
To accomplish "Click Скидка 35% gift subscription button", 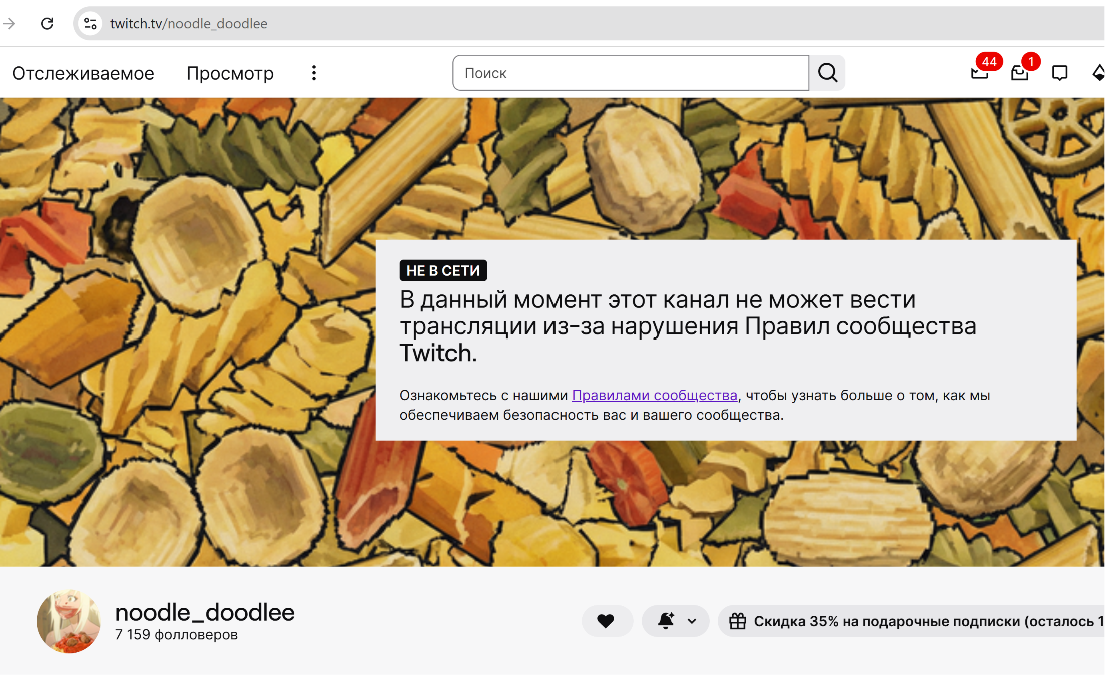I will point(911,621).
